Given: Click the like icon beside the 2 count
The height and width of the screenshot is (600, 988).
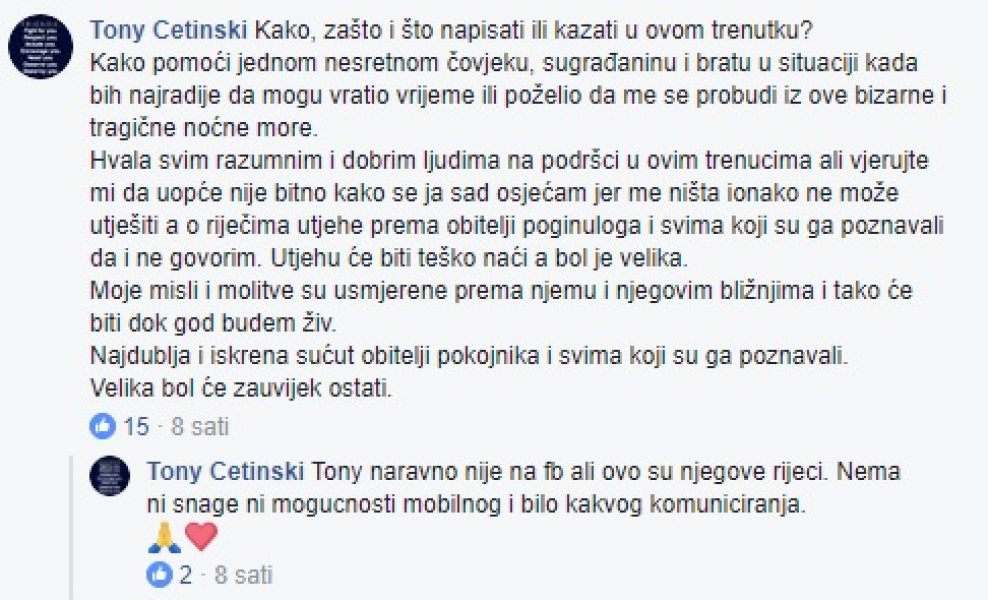Looking at the screenshot, I should pos(158,574).
